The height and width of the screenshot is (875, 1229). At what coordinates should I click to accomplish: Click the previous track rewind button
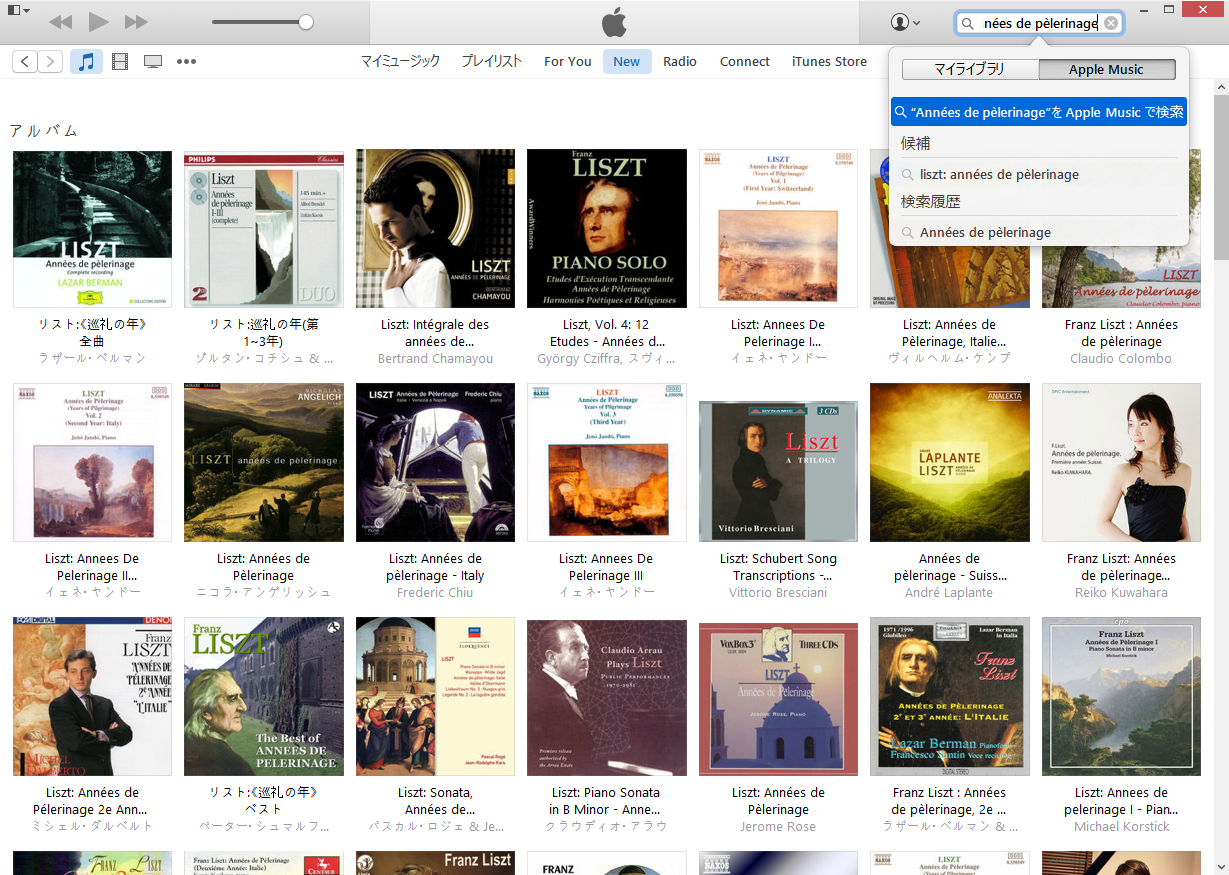pos(60,21)
